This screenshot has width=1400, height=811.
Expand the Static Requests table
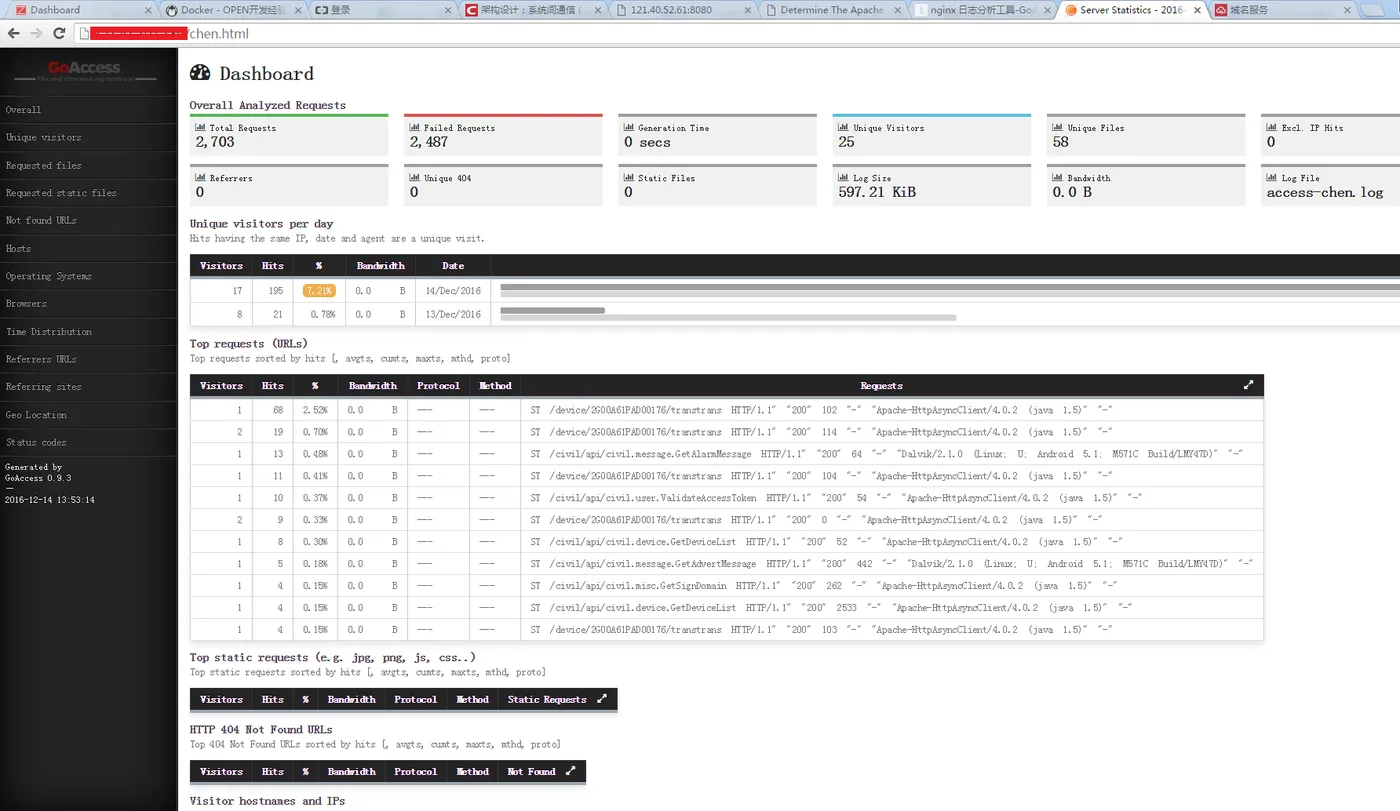[x=602, y=699]
